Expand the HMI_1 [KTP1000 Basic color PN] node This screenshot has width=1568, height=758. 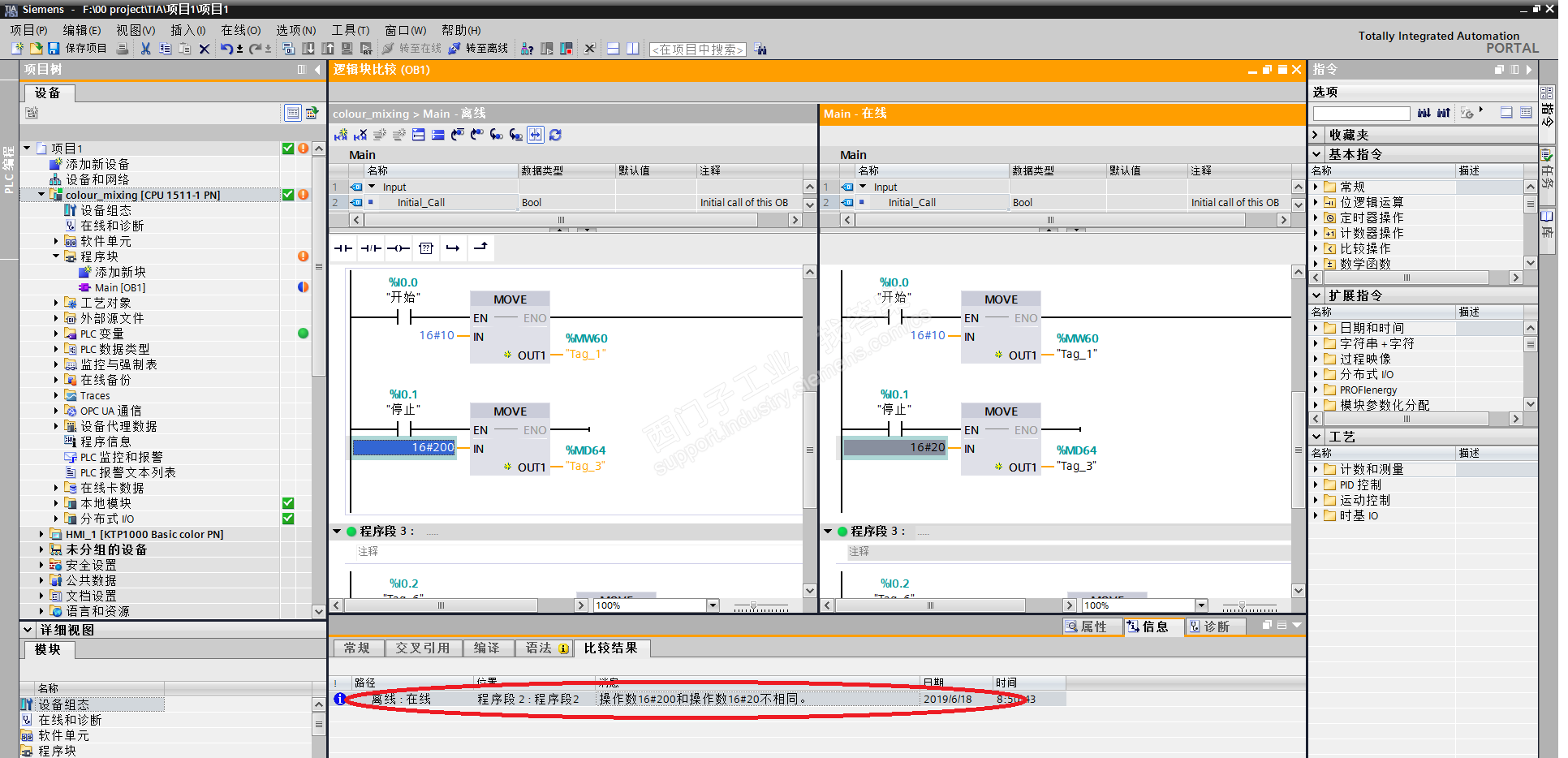41,534
